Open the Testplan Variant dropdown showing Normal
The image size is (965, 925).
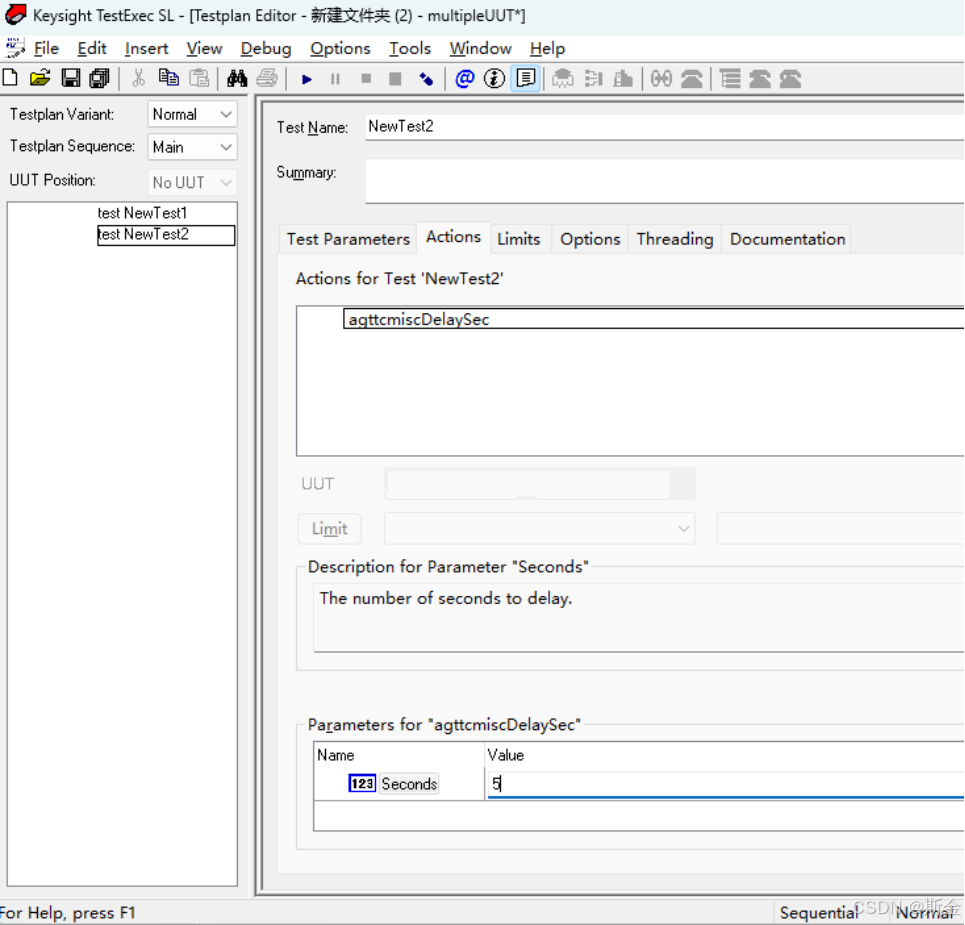tap(192, 114)
